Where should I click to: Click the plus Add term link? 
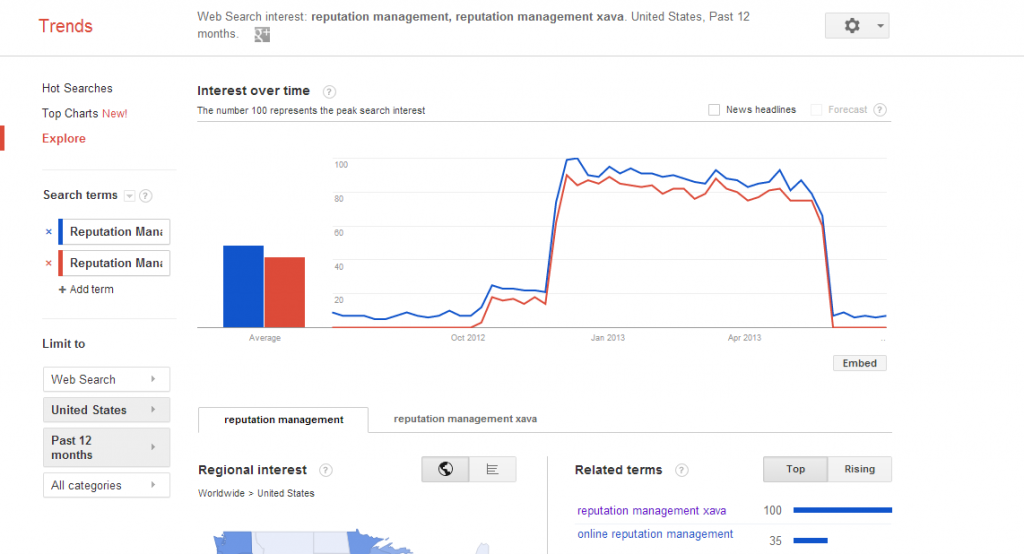pyautogui.click(x=86, y=289)
